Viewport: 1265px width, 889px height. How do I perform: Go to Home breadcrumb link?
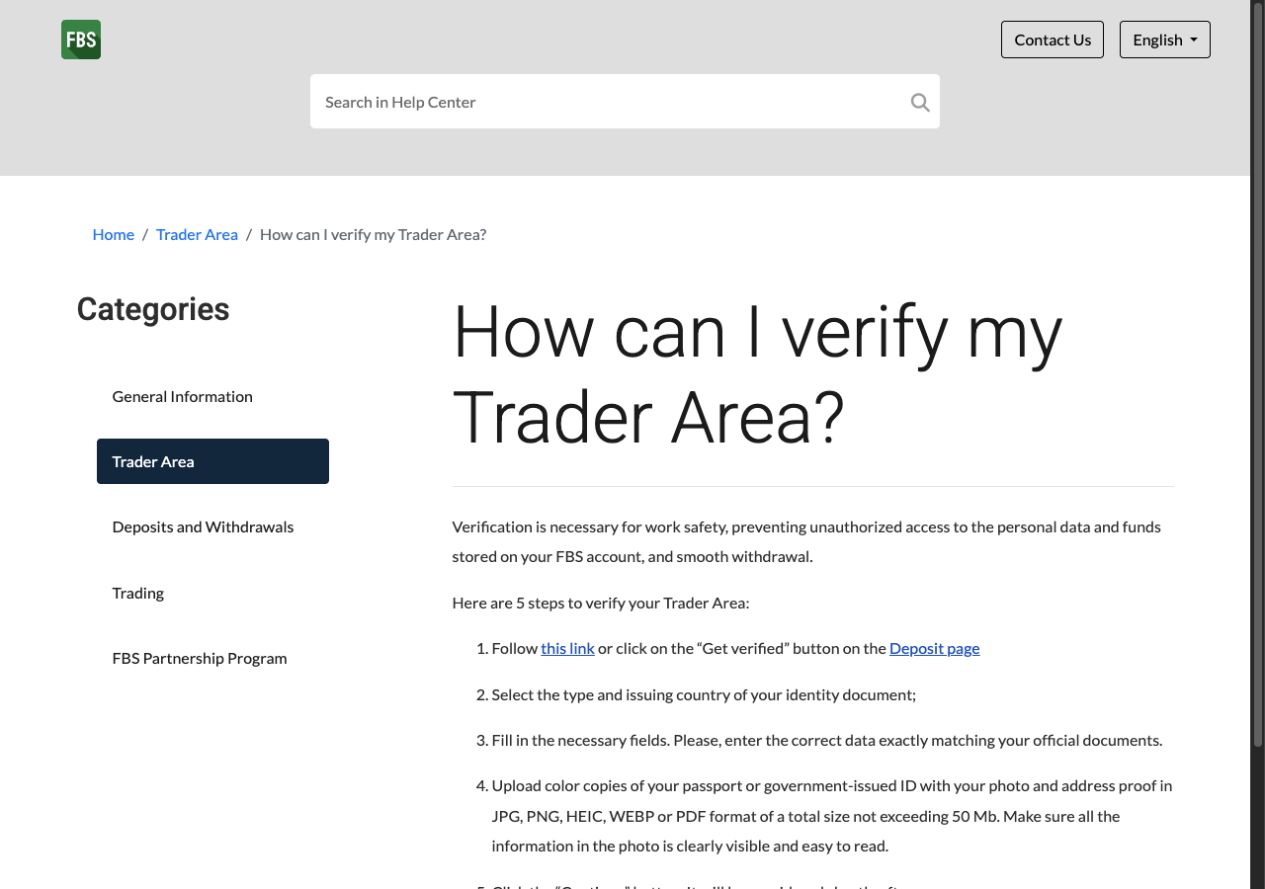pyautogui.click(x=113, y=235)
